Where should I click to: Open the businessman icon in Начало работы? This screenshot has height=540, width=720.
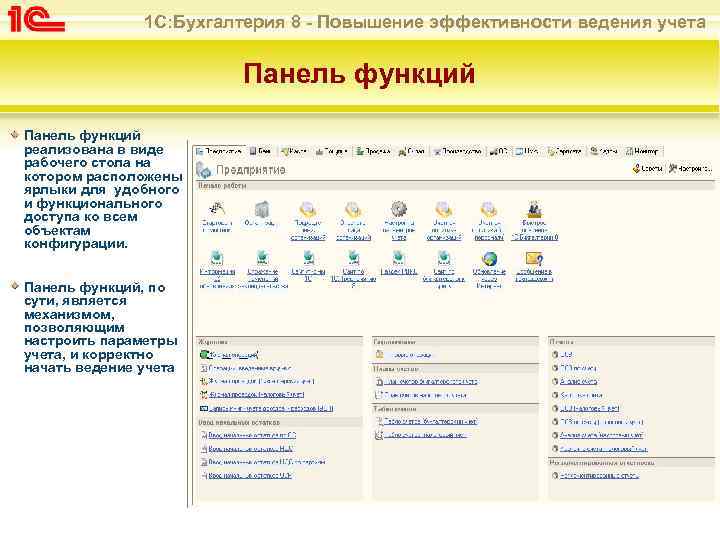534,209
